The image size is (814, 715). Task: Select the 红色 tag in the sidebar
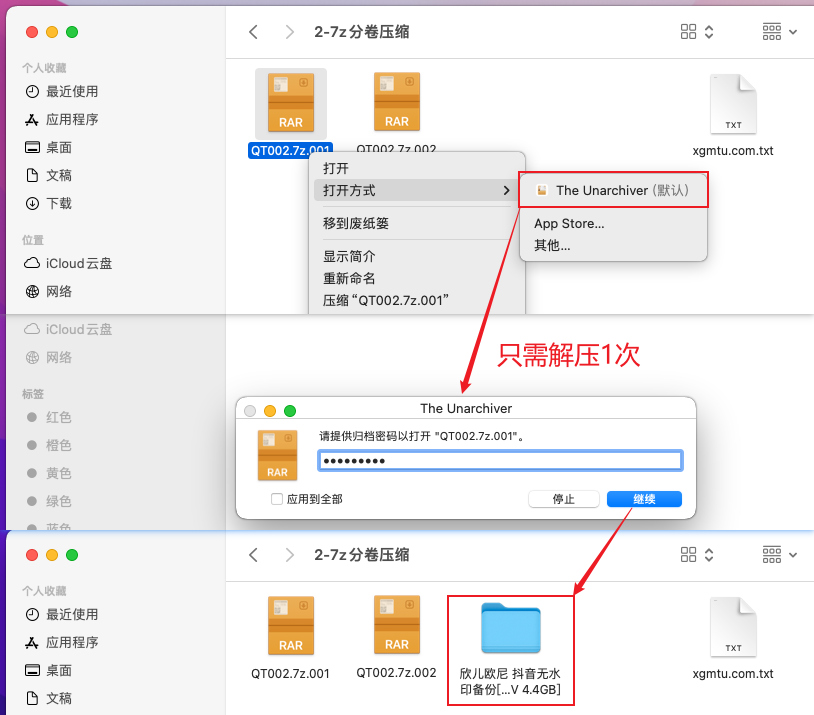coord(48,417)
